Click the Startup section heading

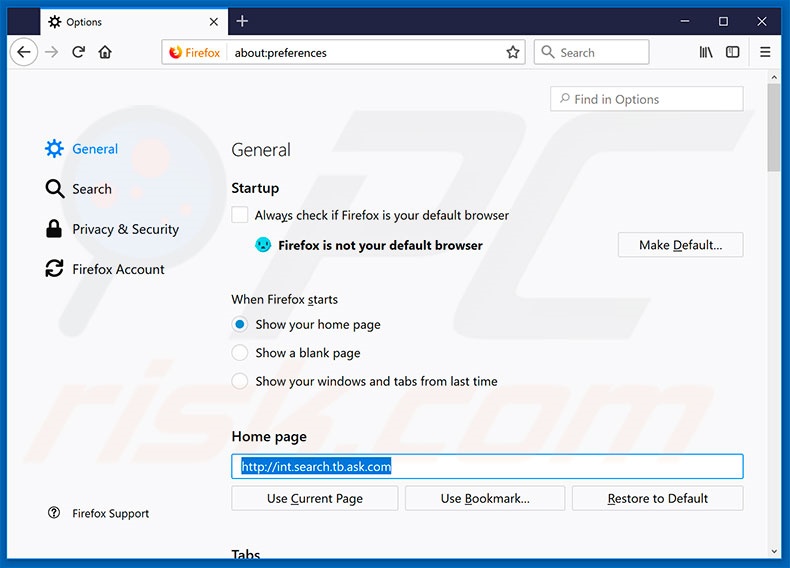255,188
